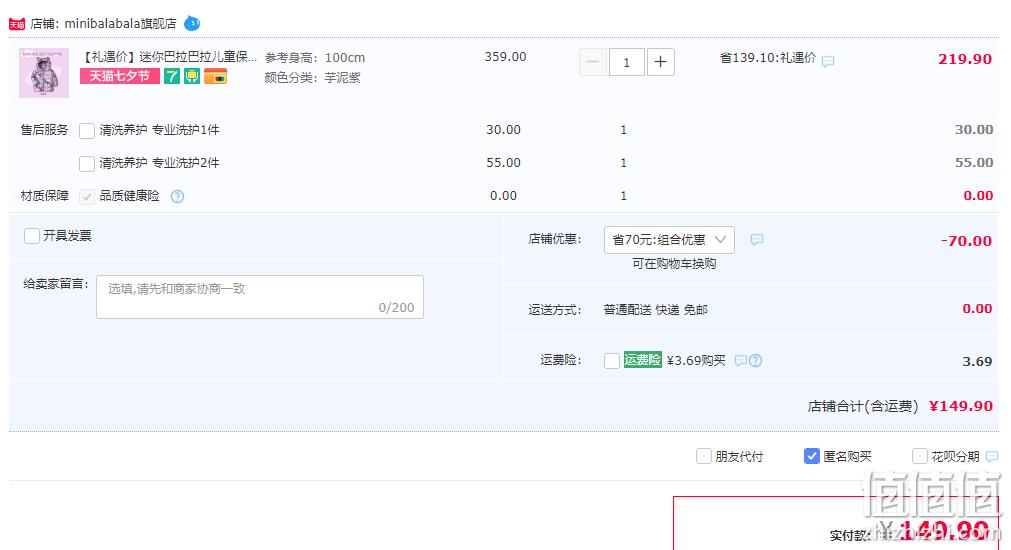Click the Tmall logo icon beside store name
The width and height of the screenshot is (1011, 550).
click(17, 24)
